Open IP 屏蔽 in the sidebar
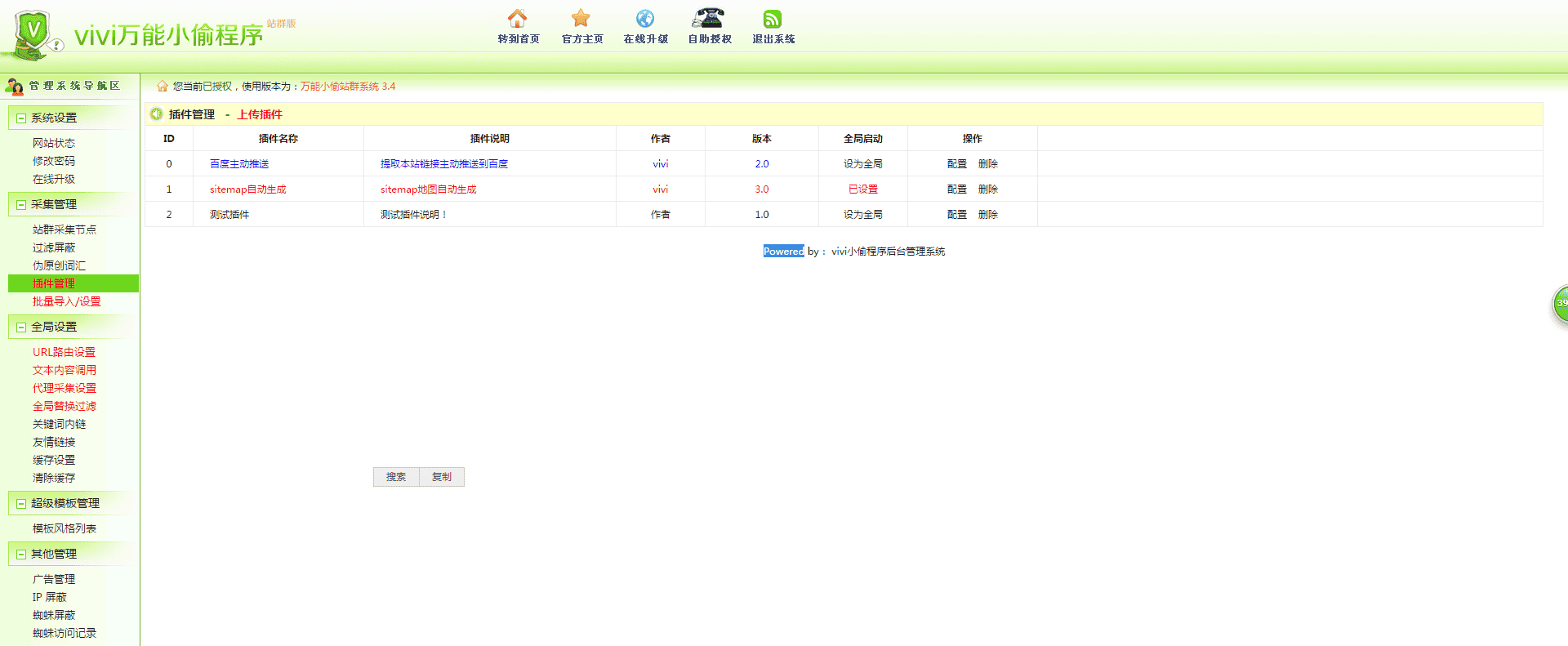Viewport: 1568px width, 646px height. 50,597
